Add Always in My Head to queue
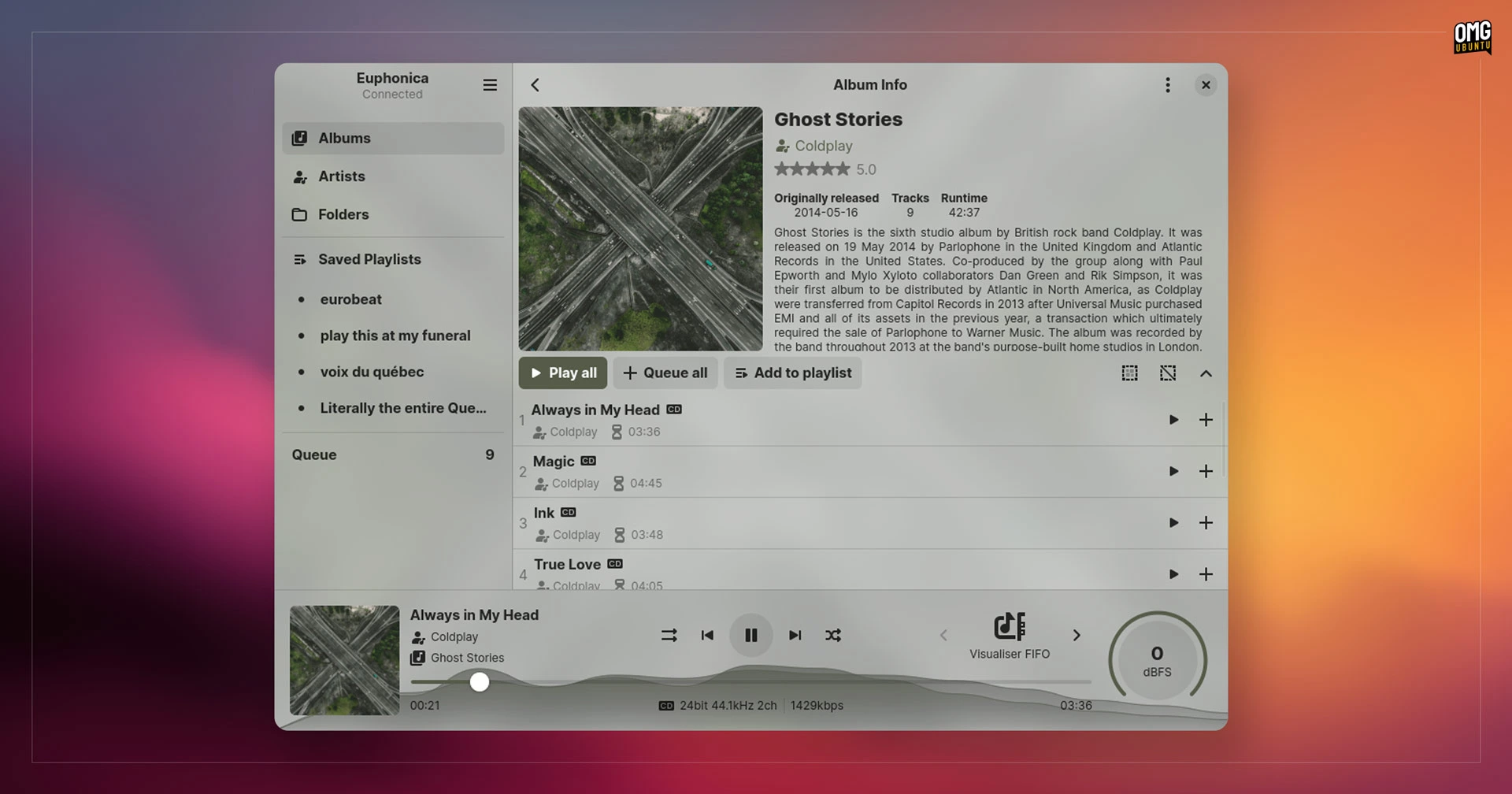The width and height of the screenshot is (1512, 794). (1206, 420)
